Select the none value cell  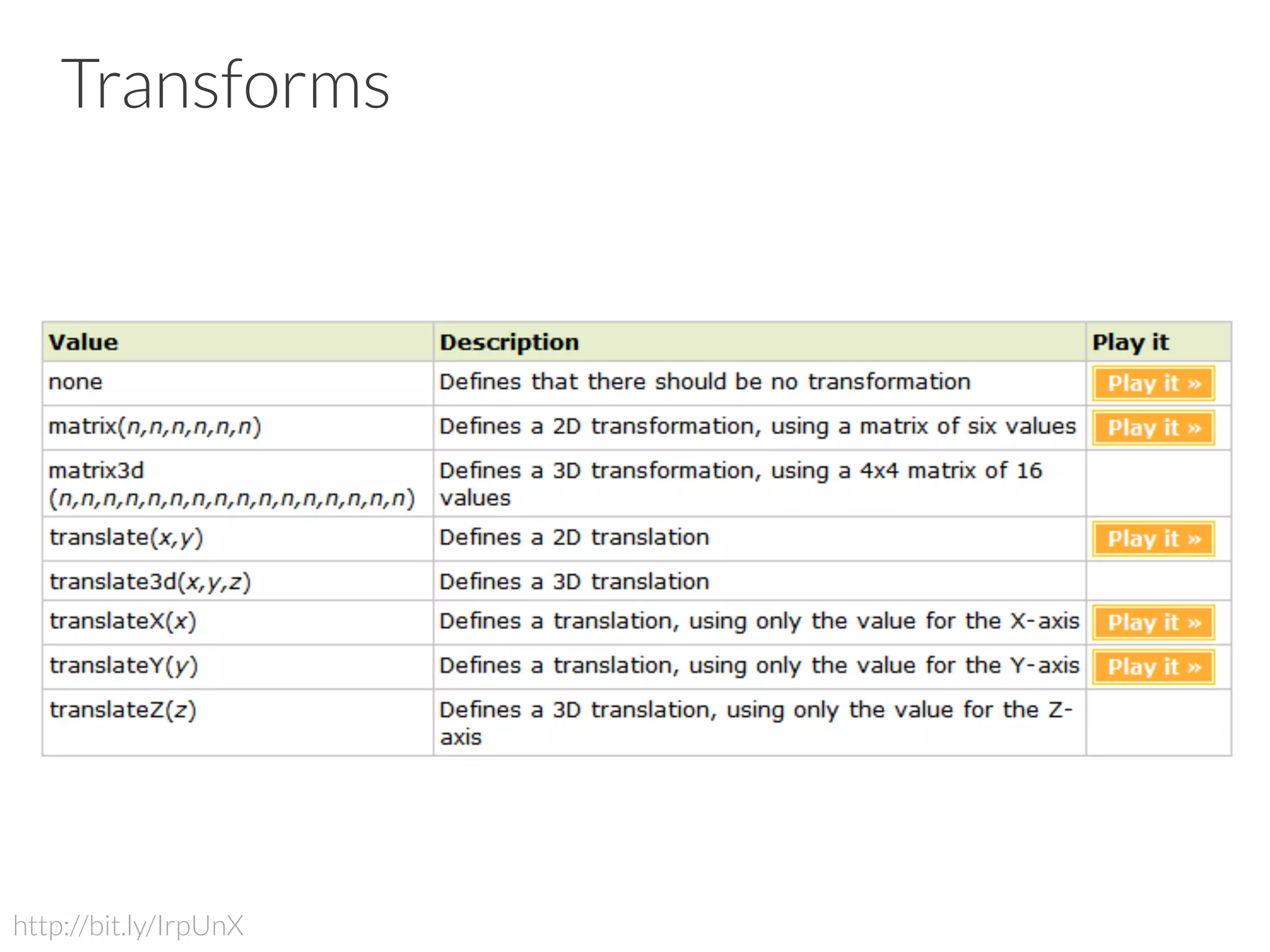click(x=76, y=382)
